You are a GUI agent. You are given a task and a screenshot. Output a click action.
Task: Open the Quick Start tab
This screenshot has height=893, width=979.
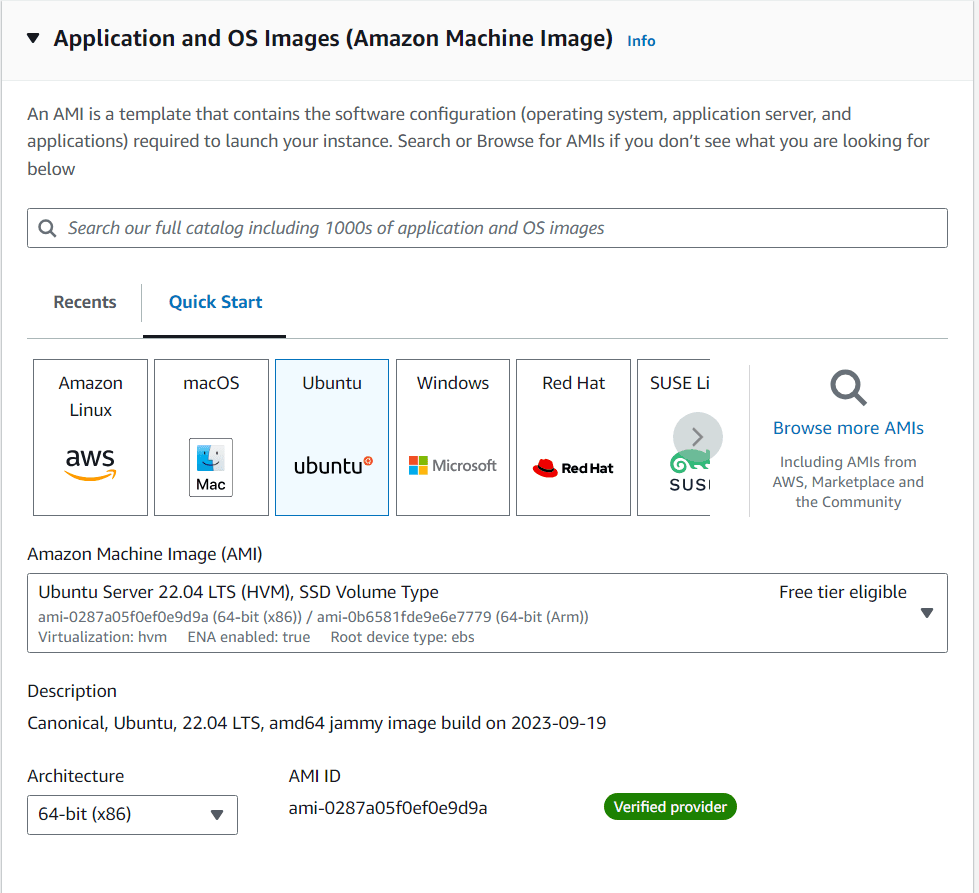tap(215, 302)
